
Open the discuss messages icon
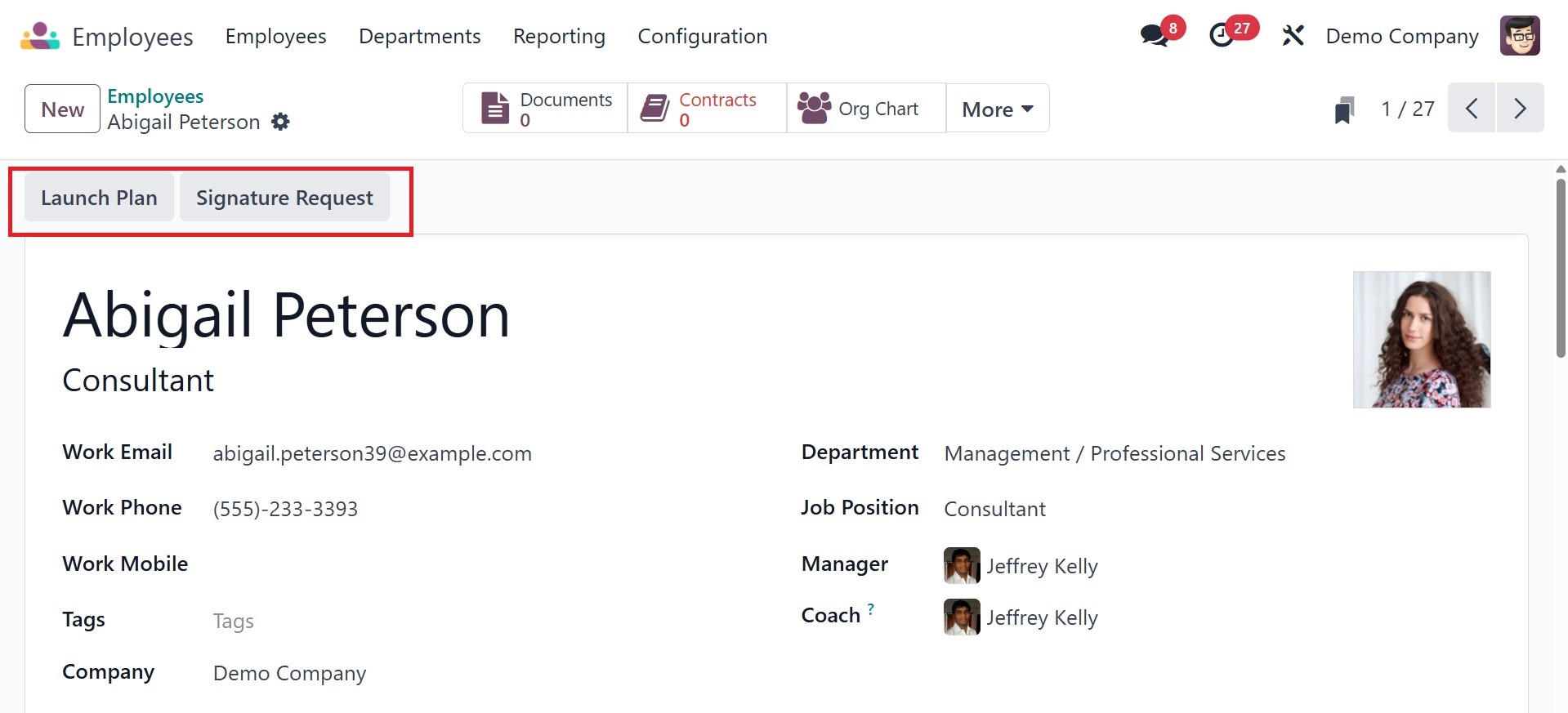(x=1154, y=36)
